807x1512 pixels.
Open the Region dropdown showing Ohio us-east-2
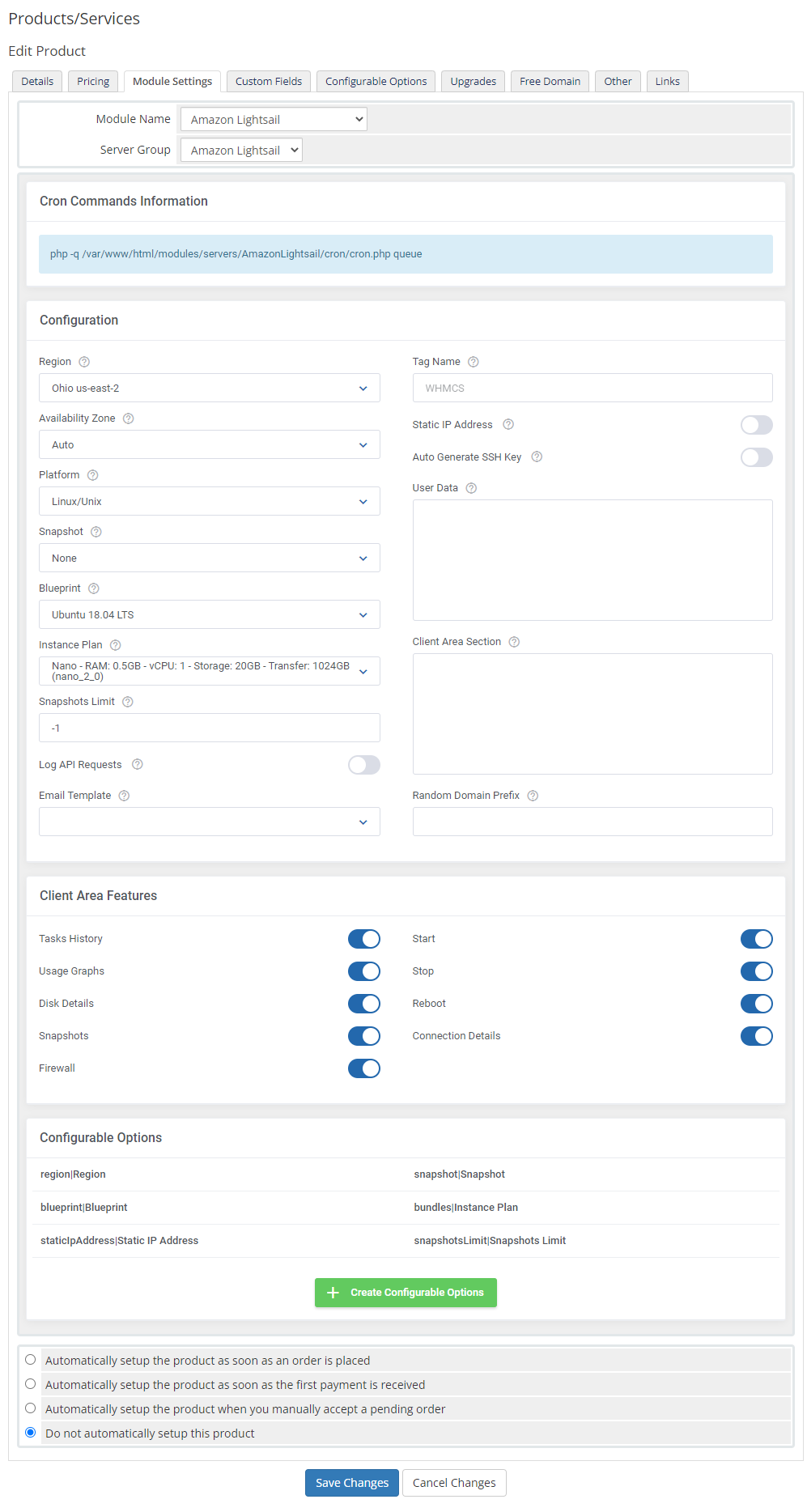(209, 388)
